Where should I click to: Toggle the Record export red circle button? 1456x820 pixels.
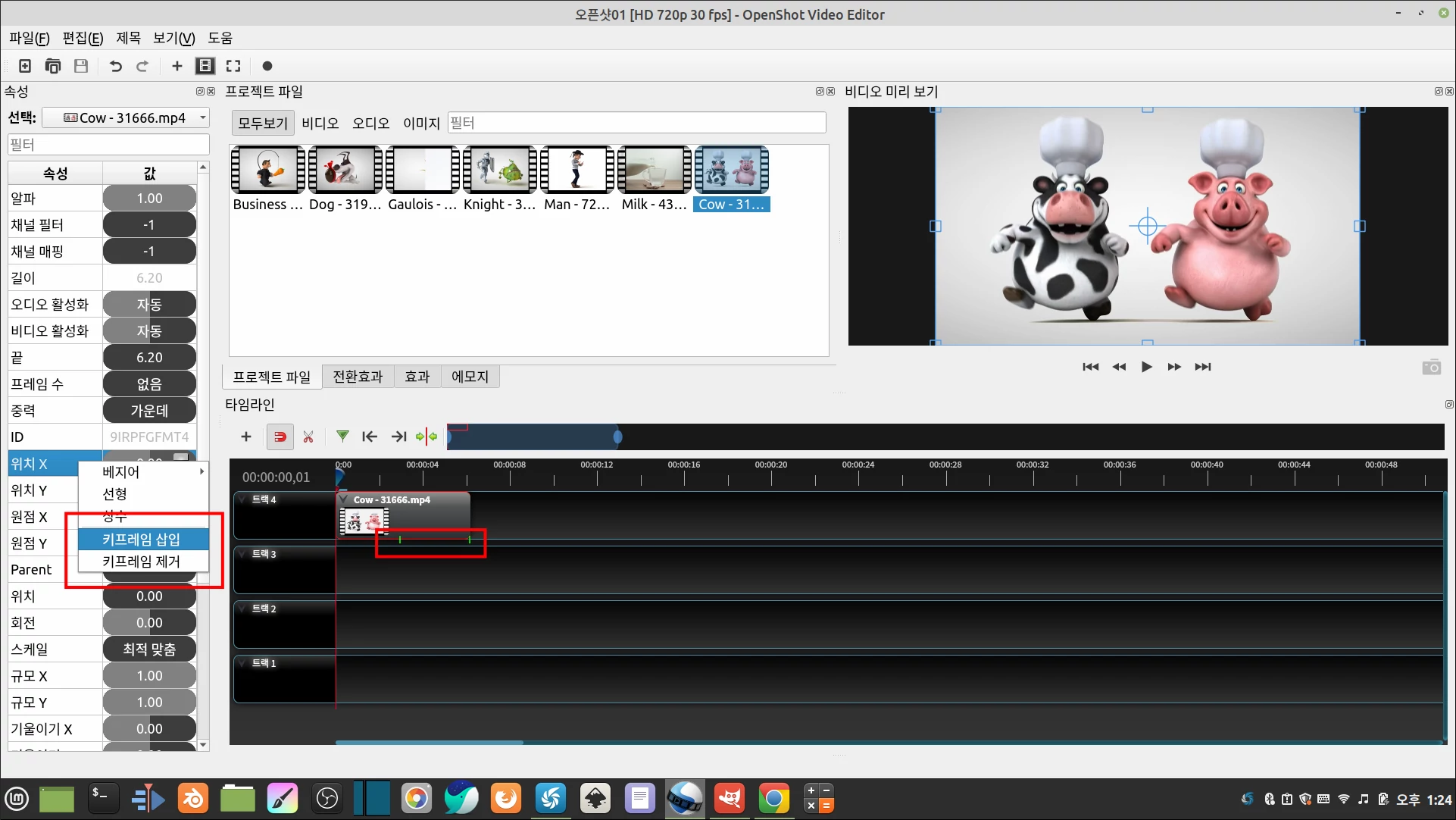(267, 66)
